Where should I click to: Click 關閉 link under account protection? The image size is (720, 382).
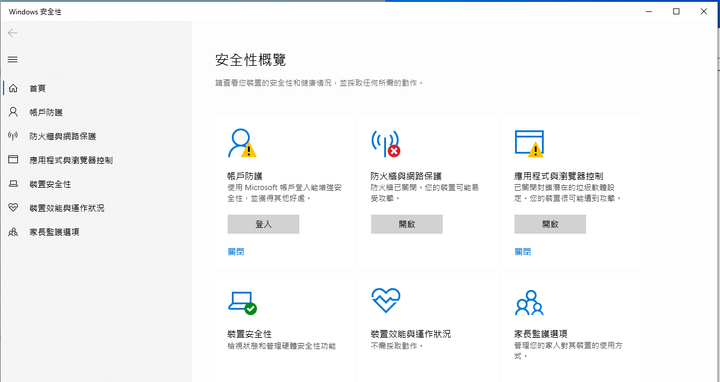[236, 252]
